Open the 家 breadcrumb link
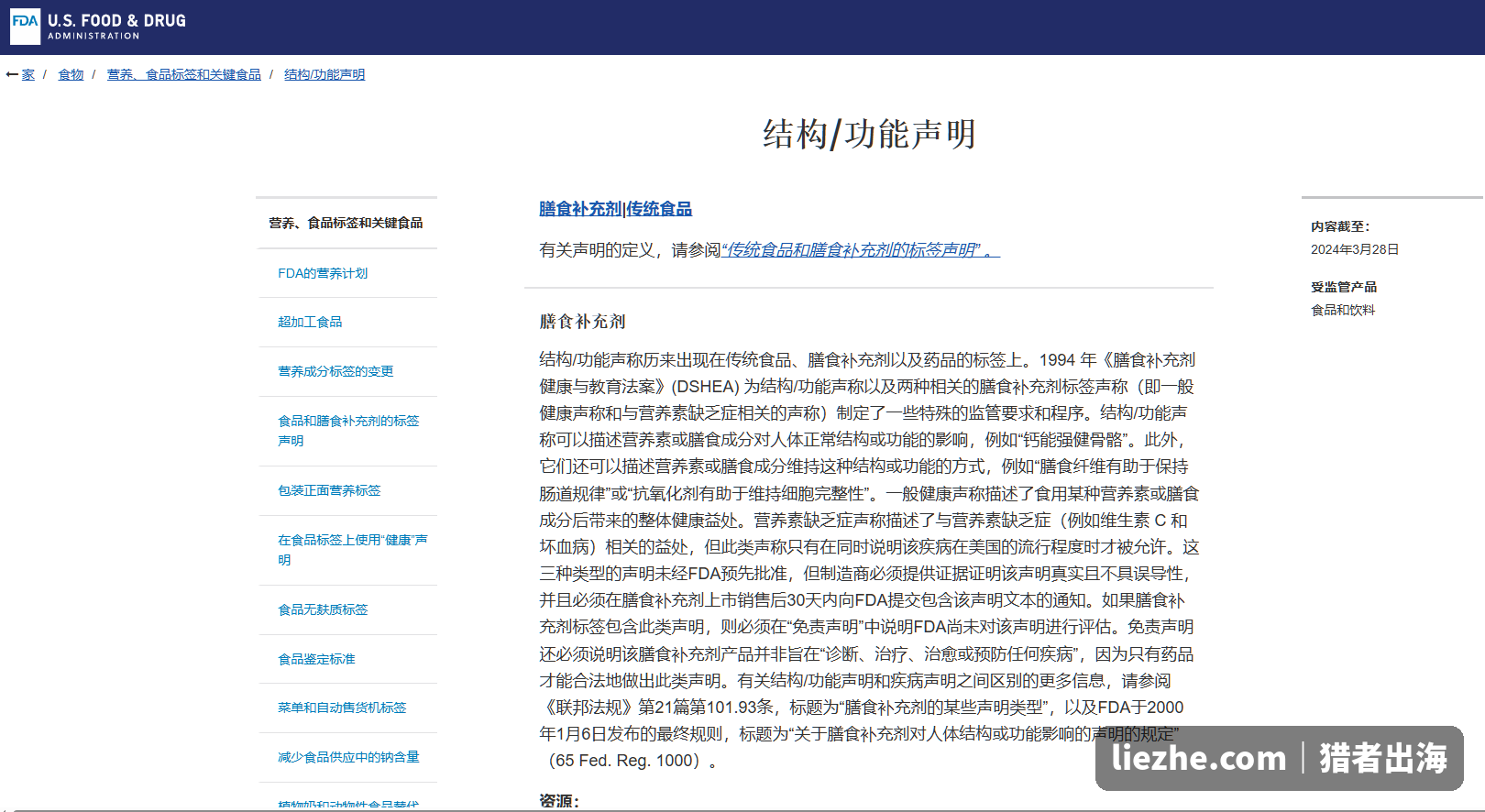Image resolution: width=1485 pixels, height=812 pixels. [x=28, y=75]
